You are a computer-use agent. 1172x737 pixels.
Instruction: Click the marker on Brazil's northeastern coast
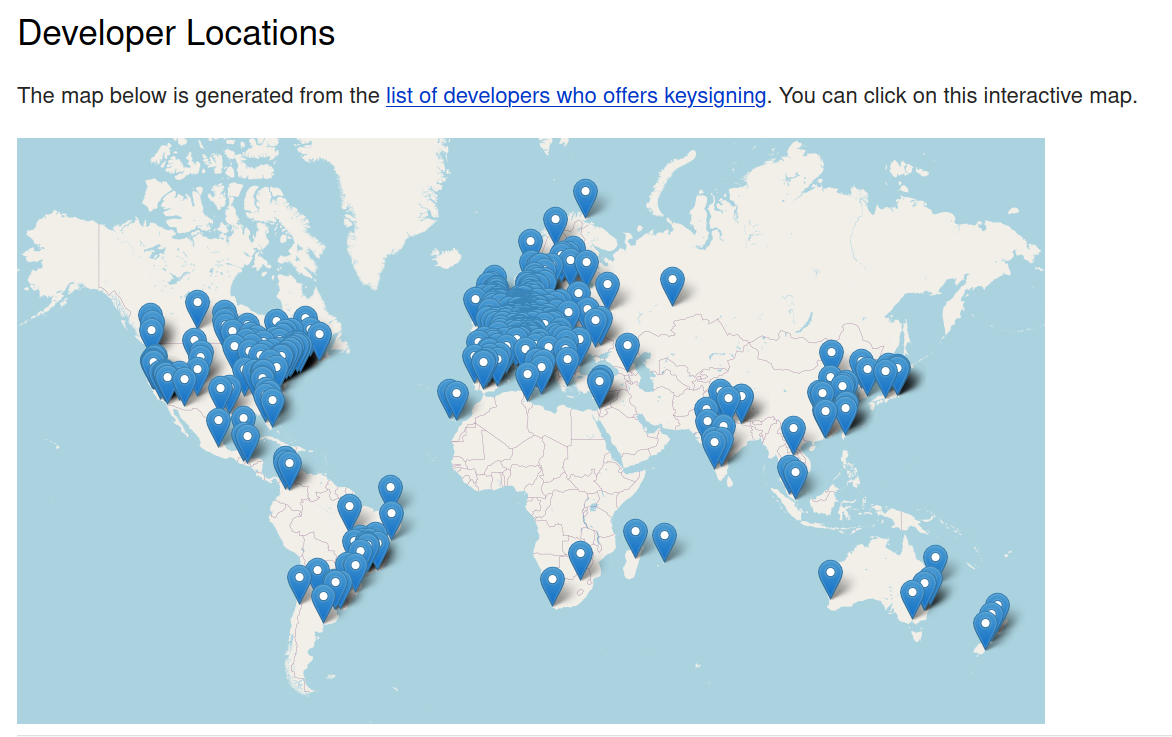[390, 490]
